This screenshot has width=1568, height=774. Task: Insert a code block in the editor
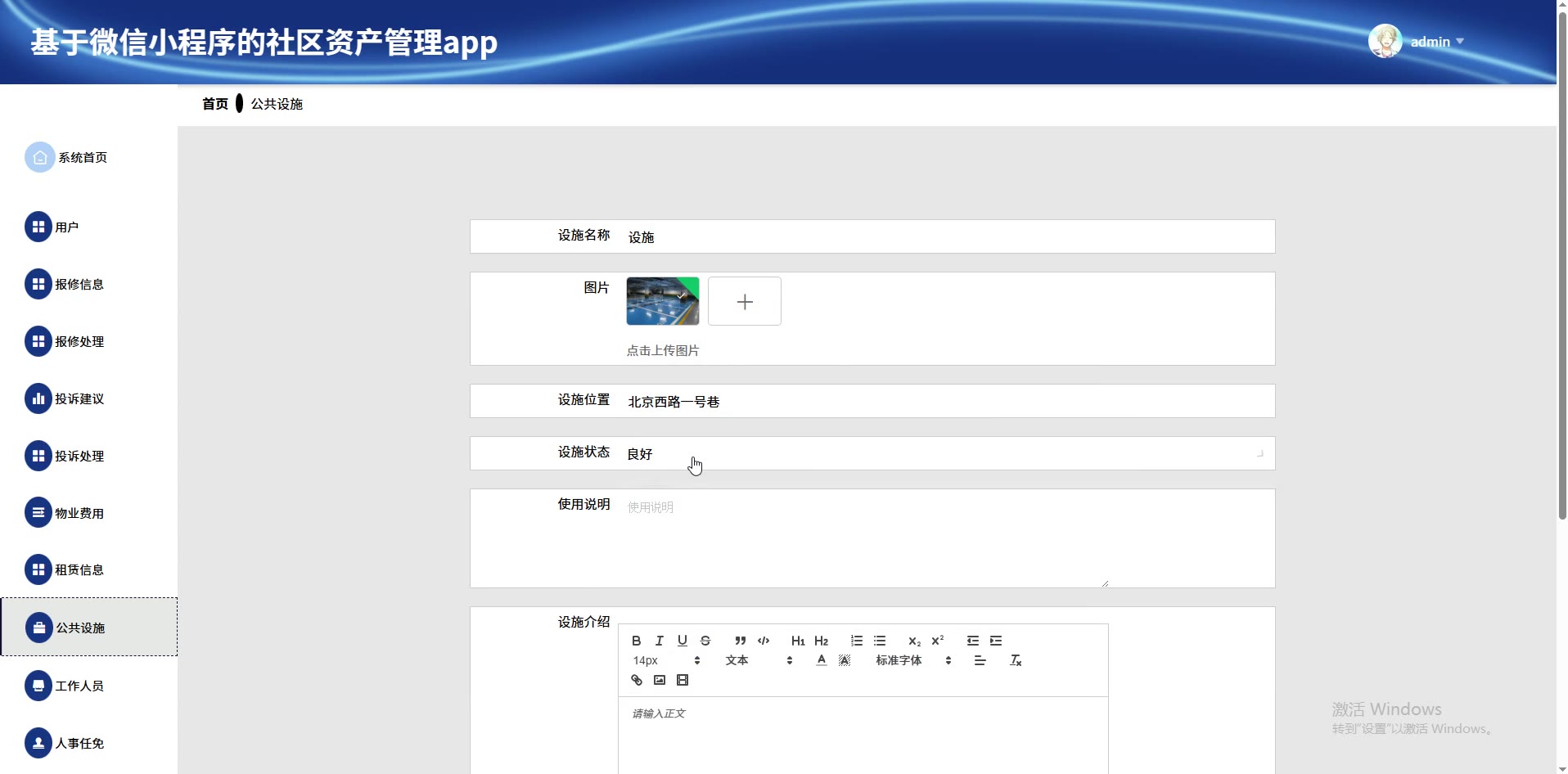pyautogui.click(x=764, y=641)
